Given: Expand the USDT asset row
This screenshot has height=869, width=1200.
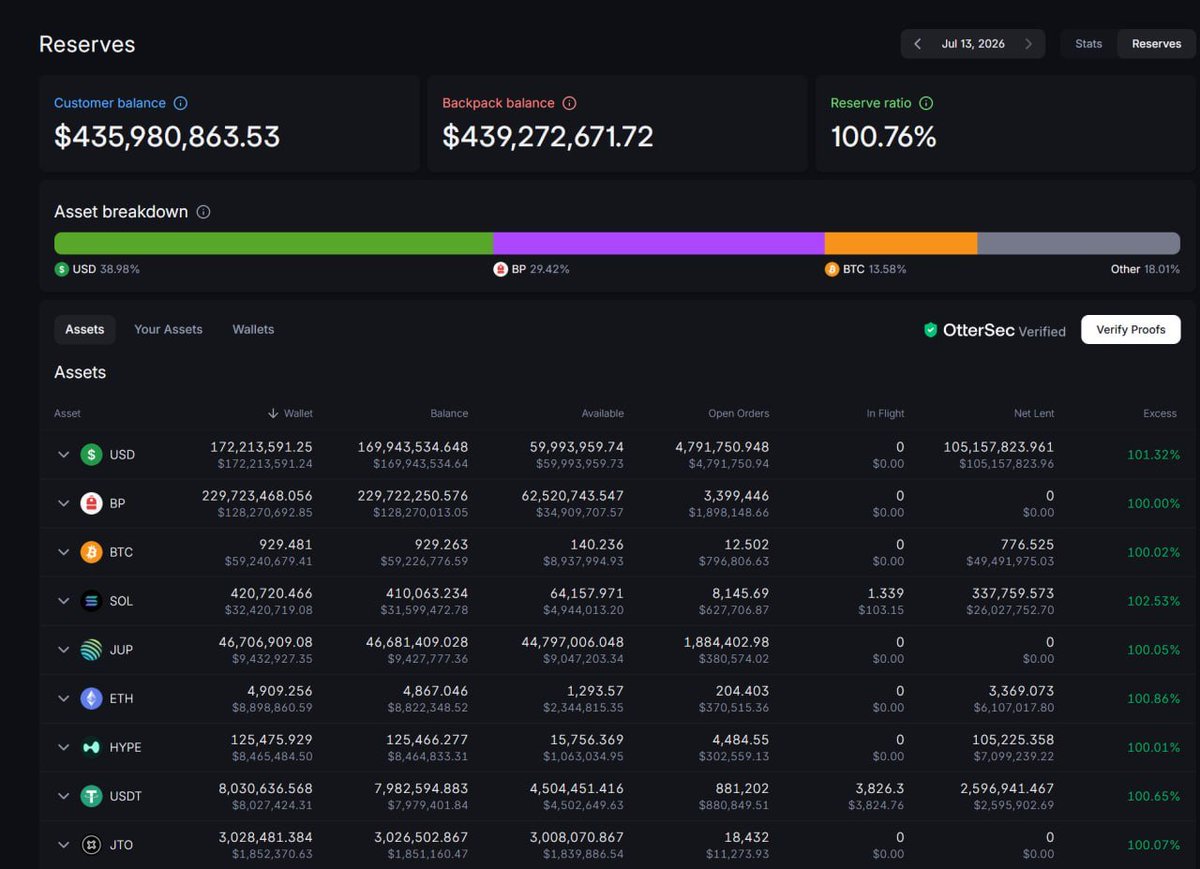Looking at the screenshot, I should [x=63, y=796].
